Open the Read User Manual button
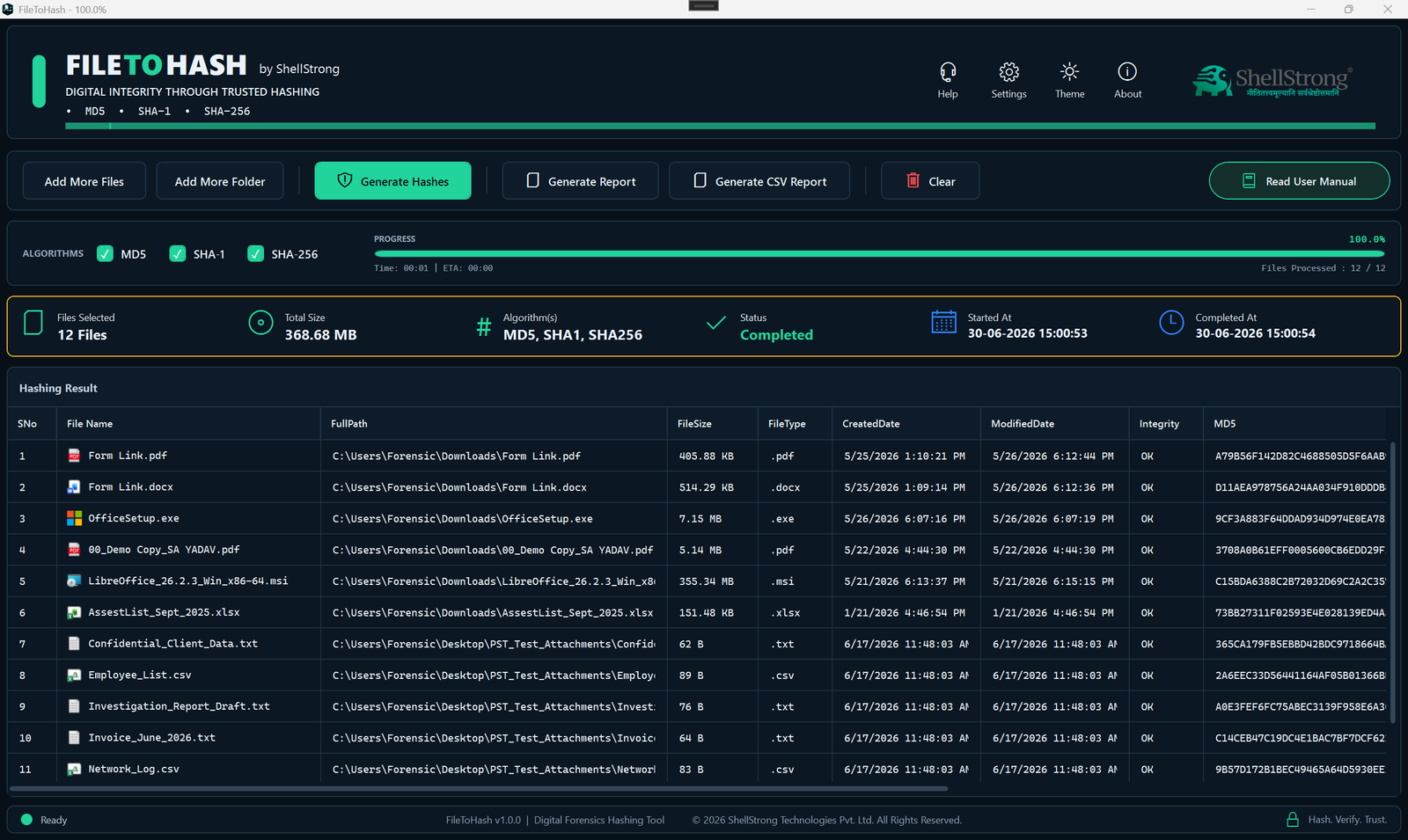1408x840 pixels. 1300,181
